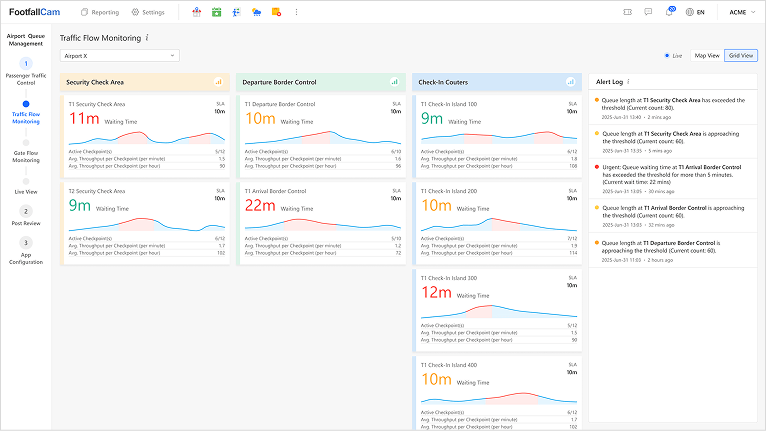Open the T1 Check-In Island 100 card

tap(497, 136)
